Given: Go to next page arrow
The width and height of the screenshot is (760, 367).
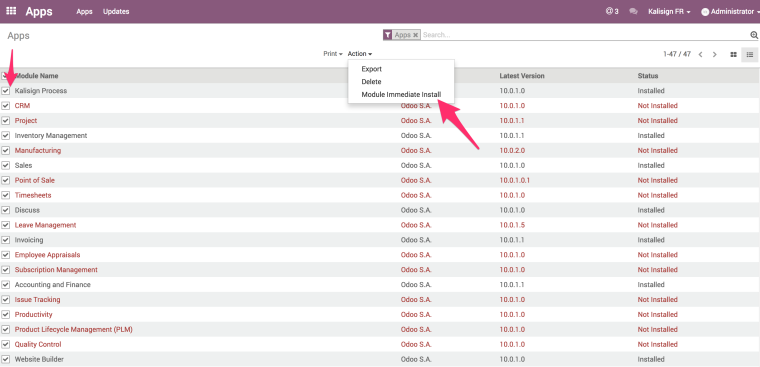Looking at the screenshot, I should pyautogui.click(x=714, y=54).
